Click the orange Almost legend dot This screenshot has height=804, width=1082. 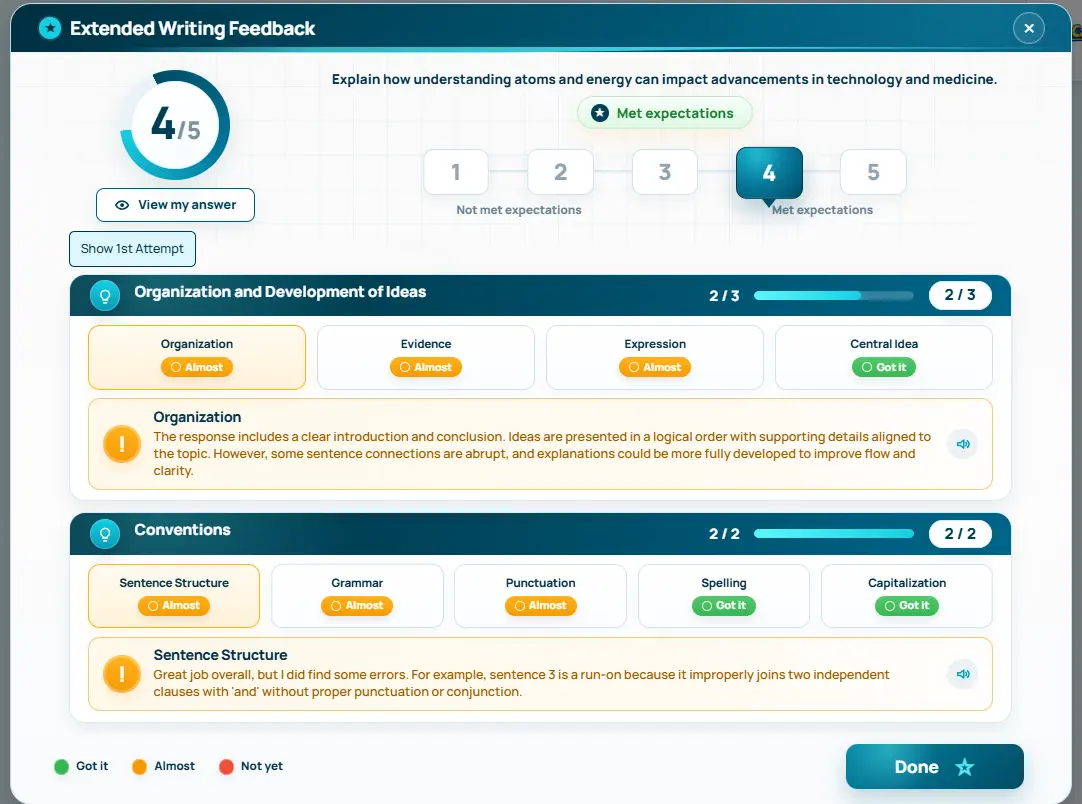(x=139, y=767)
